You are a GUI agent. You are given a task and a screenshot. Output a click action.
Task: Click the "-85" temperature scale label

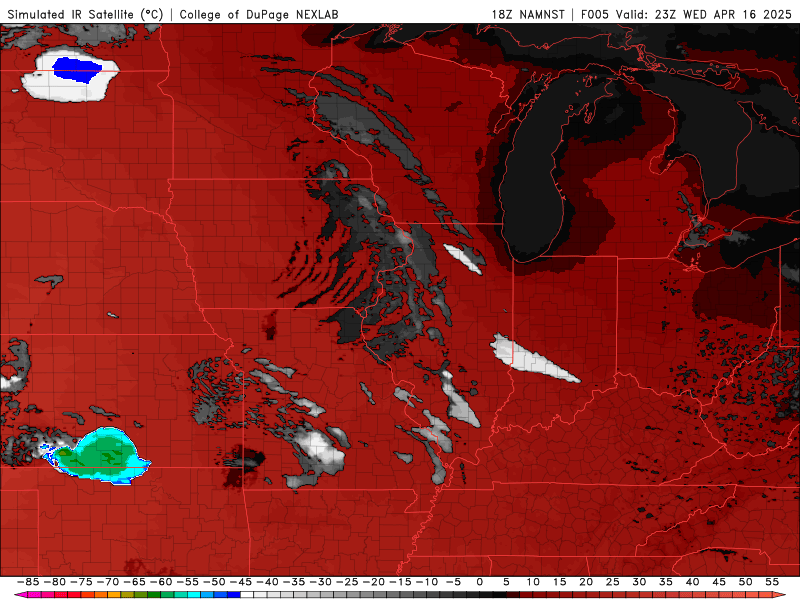28,582
